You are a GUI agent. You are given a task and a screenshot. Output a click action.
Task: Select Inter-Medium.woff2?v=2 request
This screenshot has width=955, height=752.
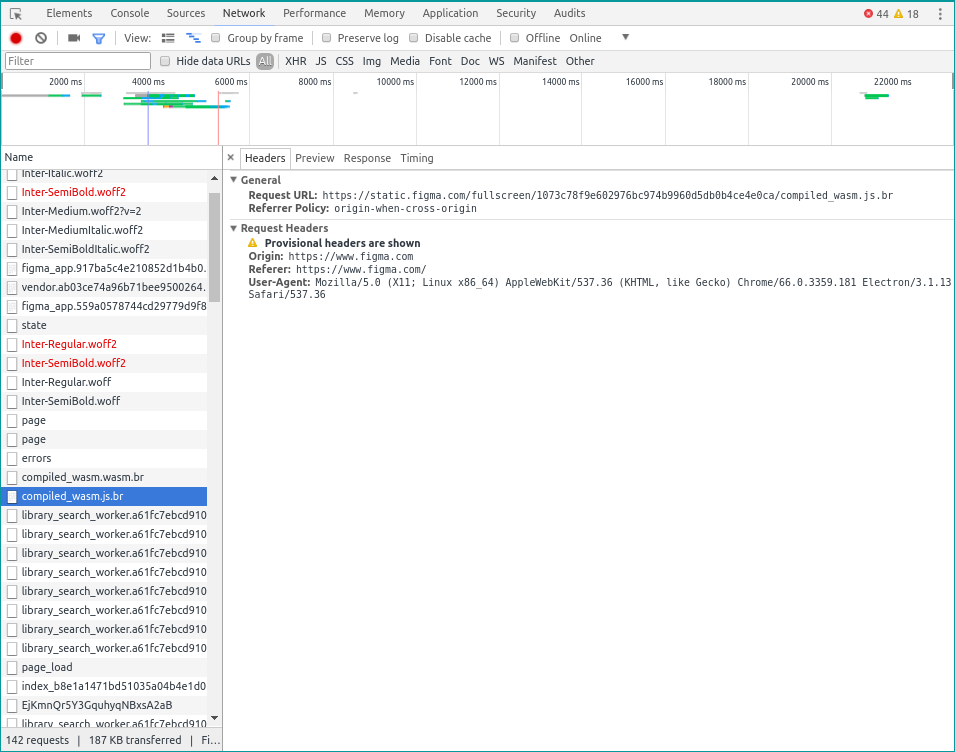(x=104, y=211)
